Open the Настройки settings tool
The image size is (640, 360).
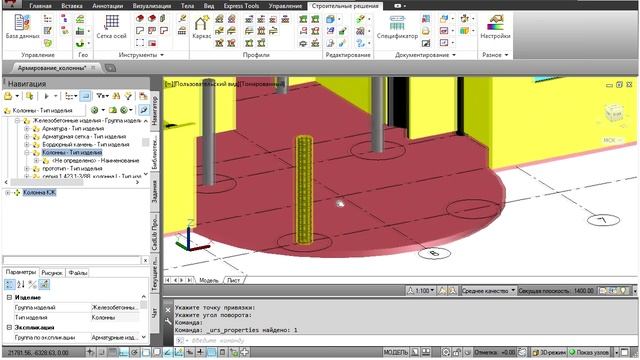495,27
